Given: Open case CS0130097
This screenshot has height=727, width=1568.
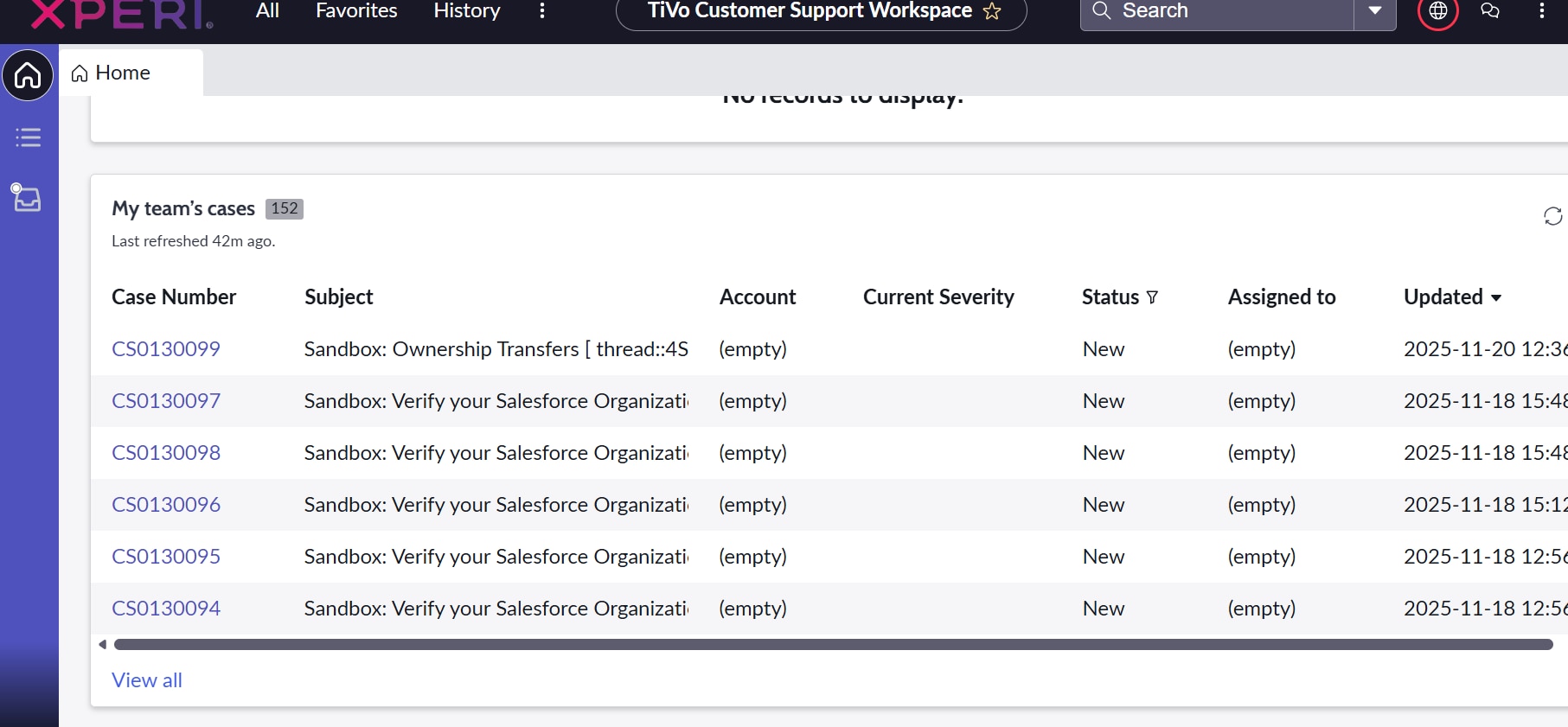Looking at the screenshot, I should [x=166, y=401].
